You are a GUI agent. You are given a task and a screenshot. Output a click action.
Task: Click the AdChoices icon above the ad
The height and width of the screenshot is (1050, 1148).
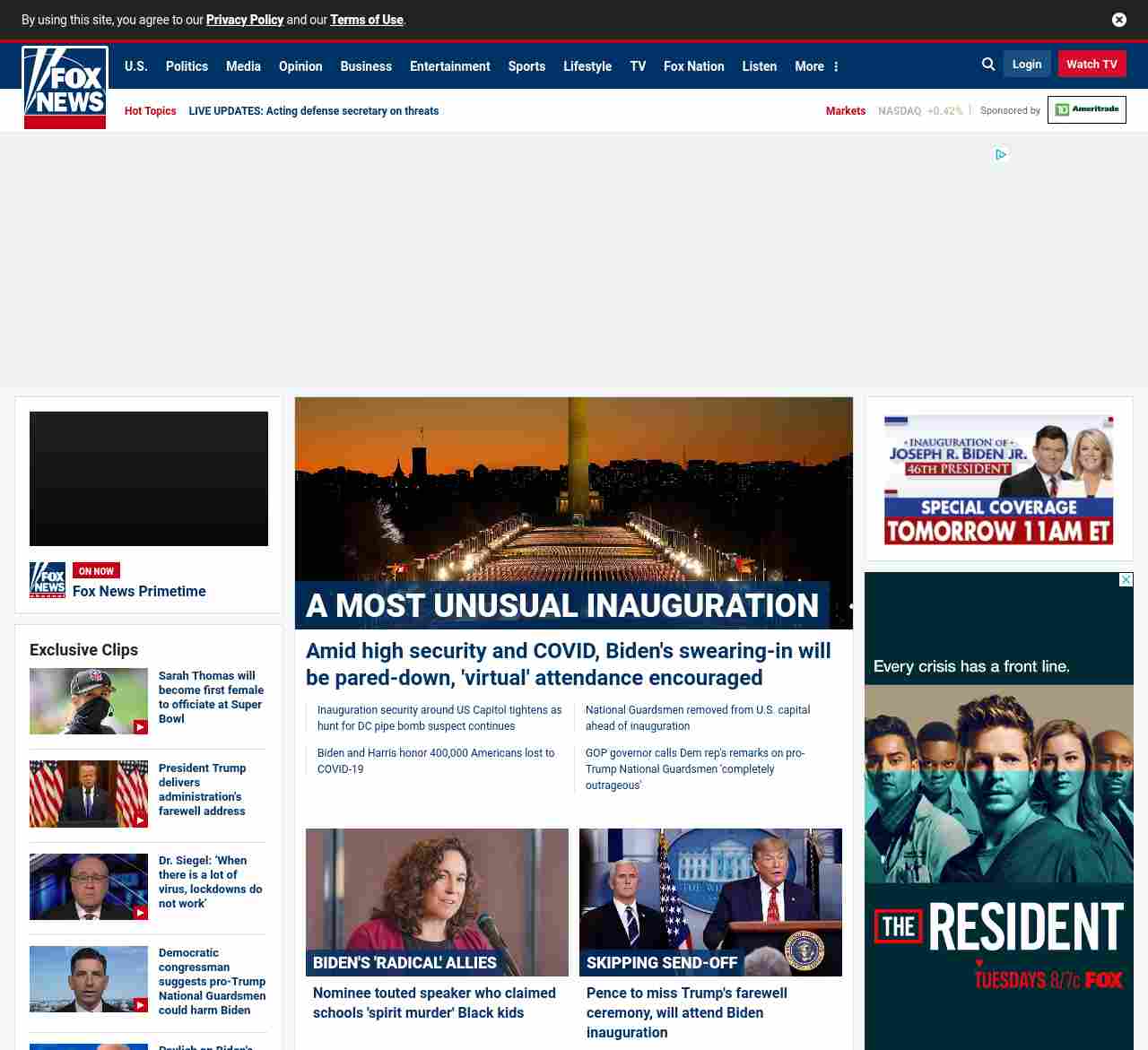(x=1001, y=154)
